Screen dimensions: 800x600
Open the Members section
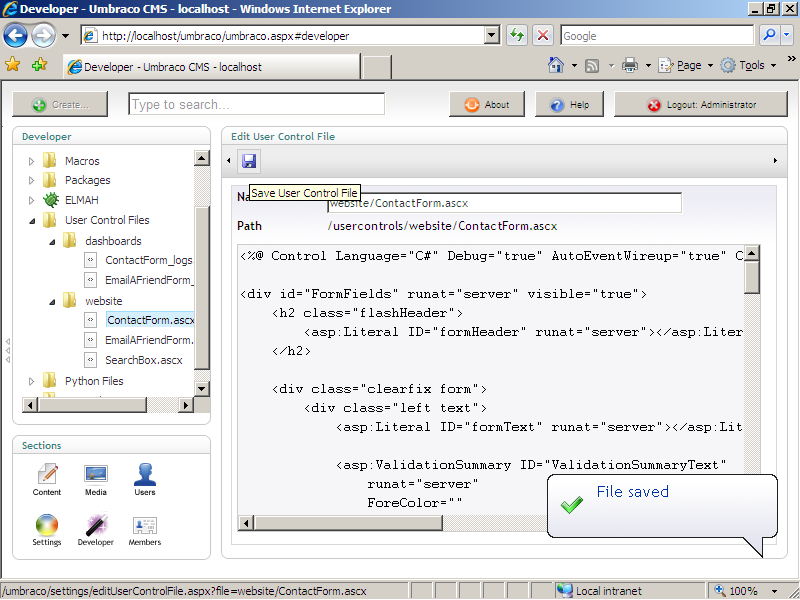coord(145,530)
